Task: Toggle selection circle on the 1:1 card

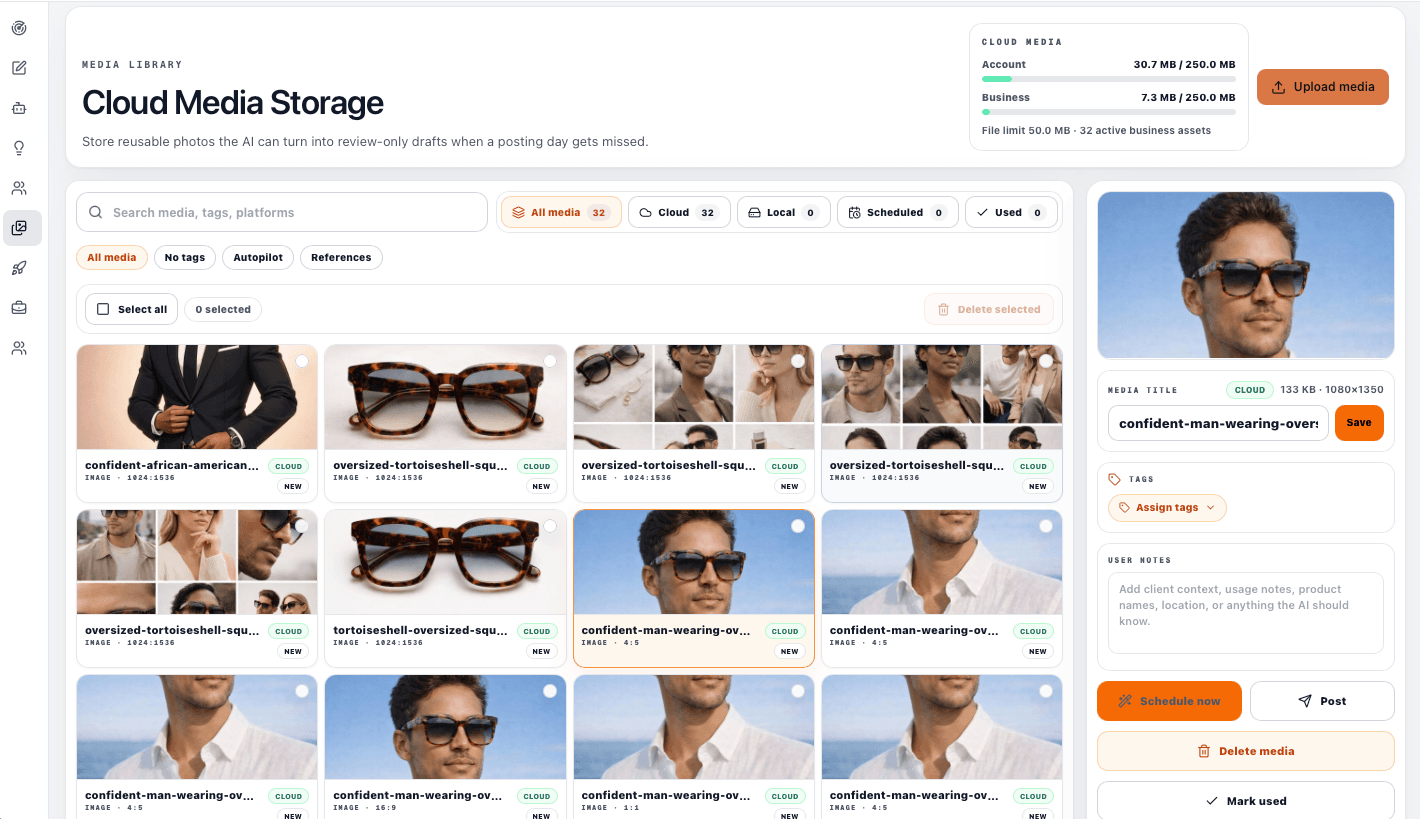Action: 798,691
